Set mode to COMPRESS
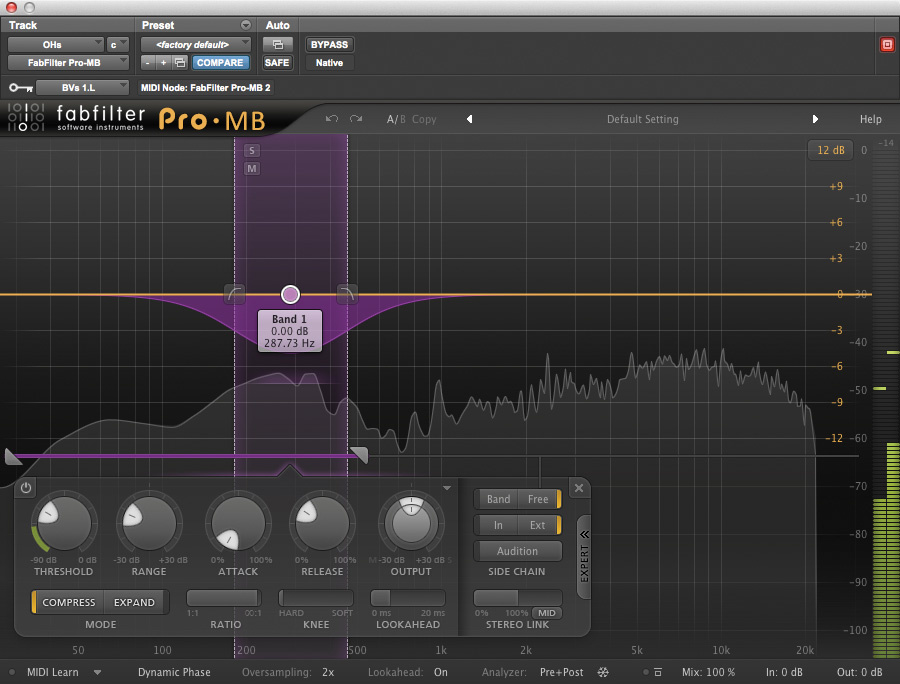 (69, 603)
